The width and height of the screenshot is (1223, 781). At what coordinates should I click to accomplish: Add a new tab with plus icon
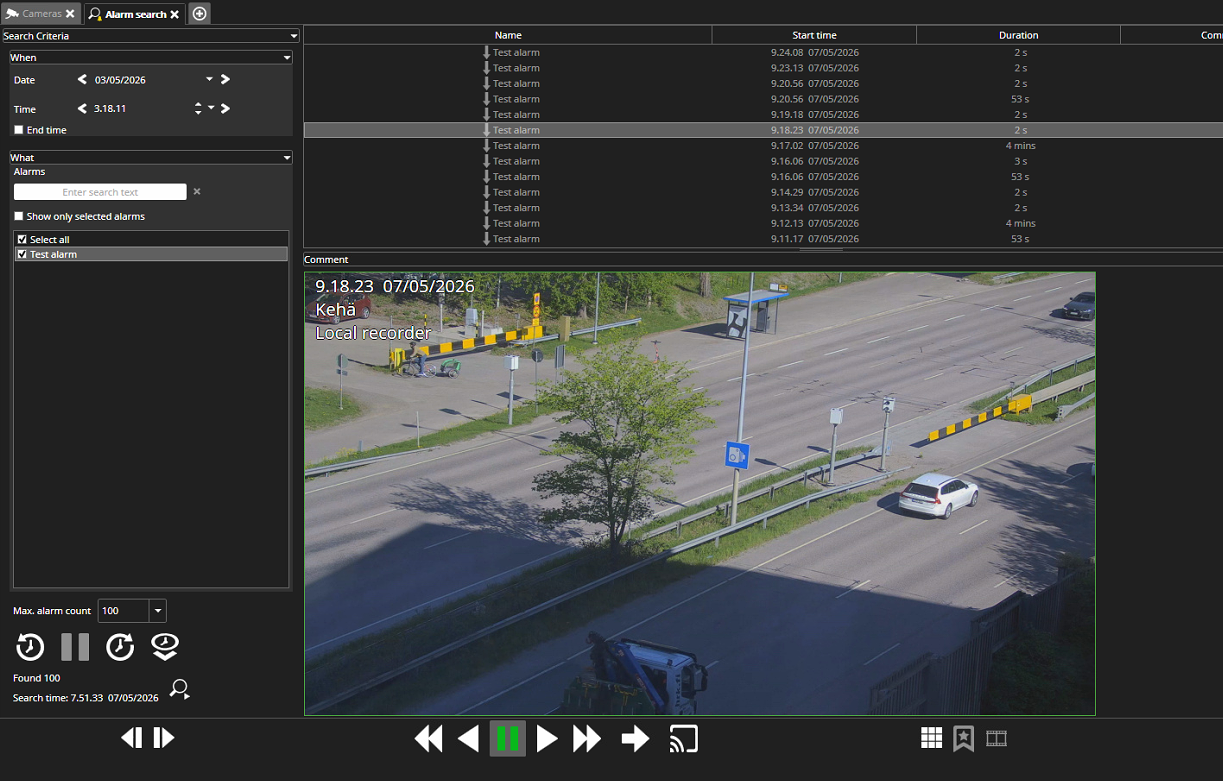pos(199,14)
